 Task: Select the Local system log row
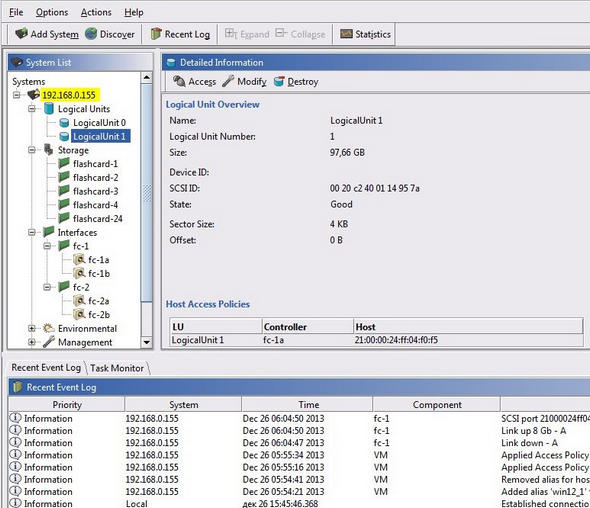(x=299, y=503)
